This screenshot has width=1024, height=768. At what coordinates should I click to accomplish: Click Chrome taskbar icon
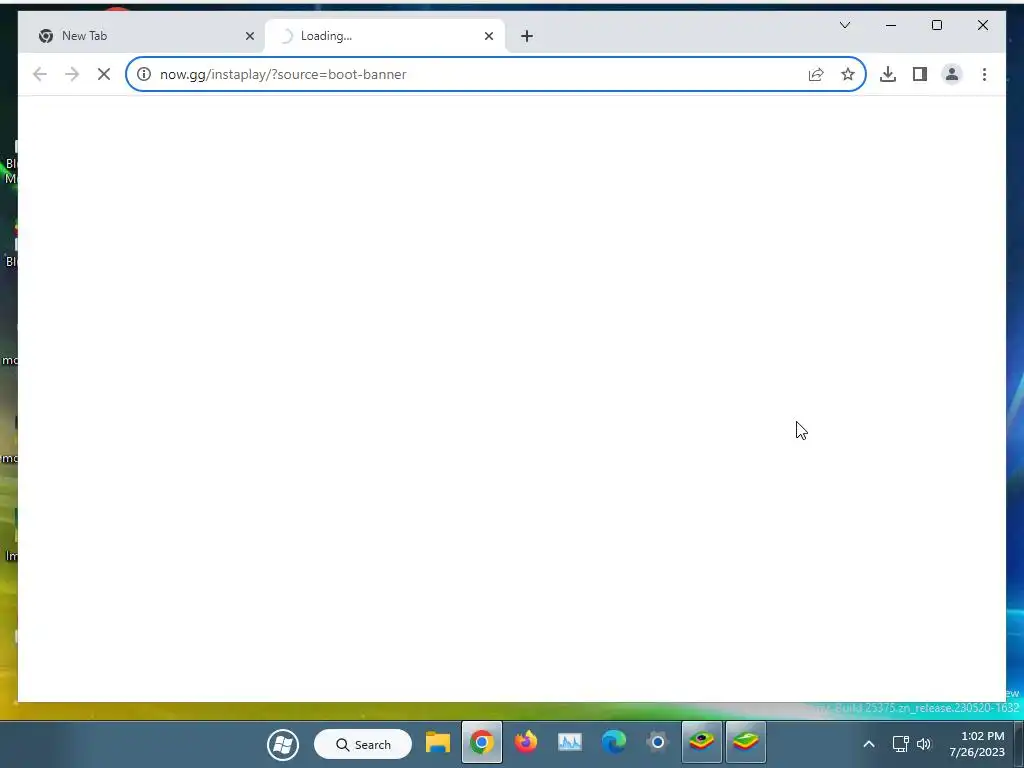pos(481,743)
